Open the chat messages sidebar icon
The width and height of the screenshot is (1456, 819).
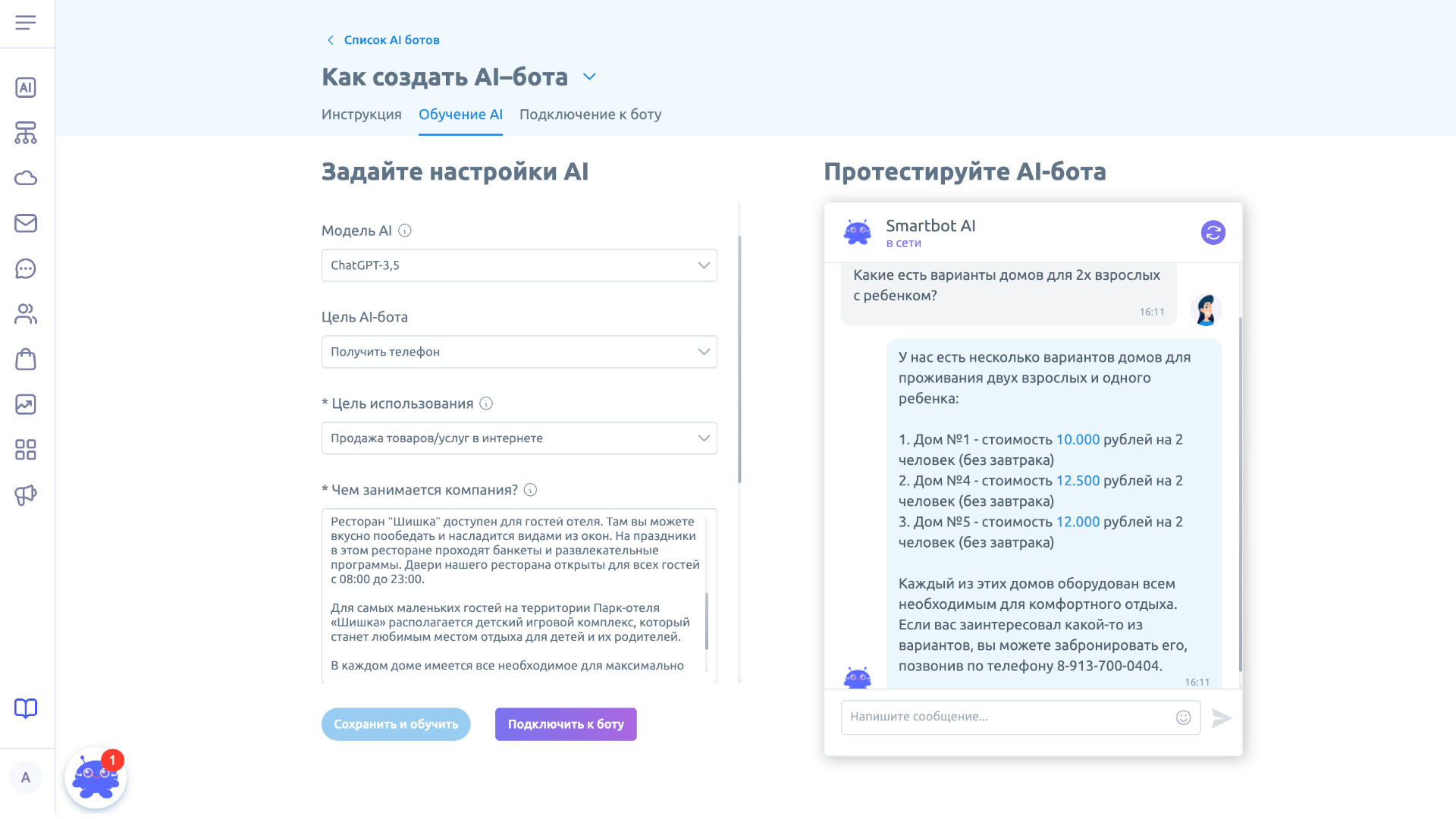tap(26, 268)
